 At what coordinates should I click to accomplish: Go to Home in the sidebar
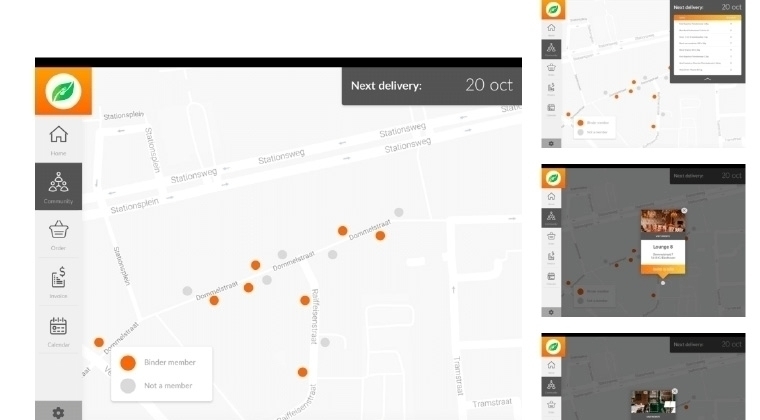click(59, 140)
